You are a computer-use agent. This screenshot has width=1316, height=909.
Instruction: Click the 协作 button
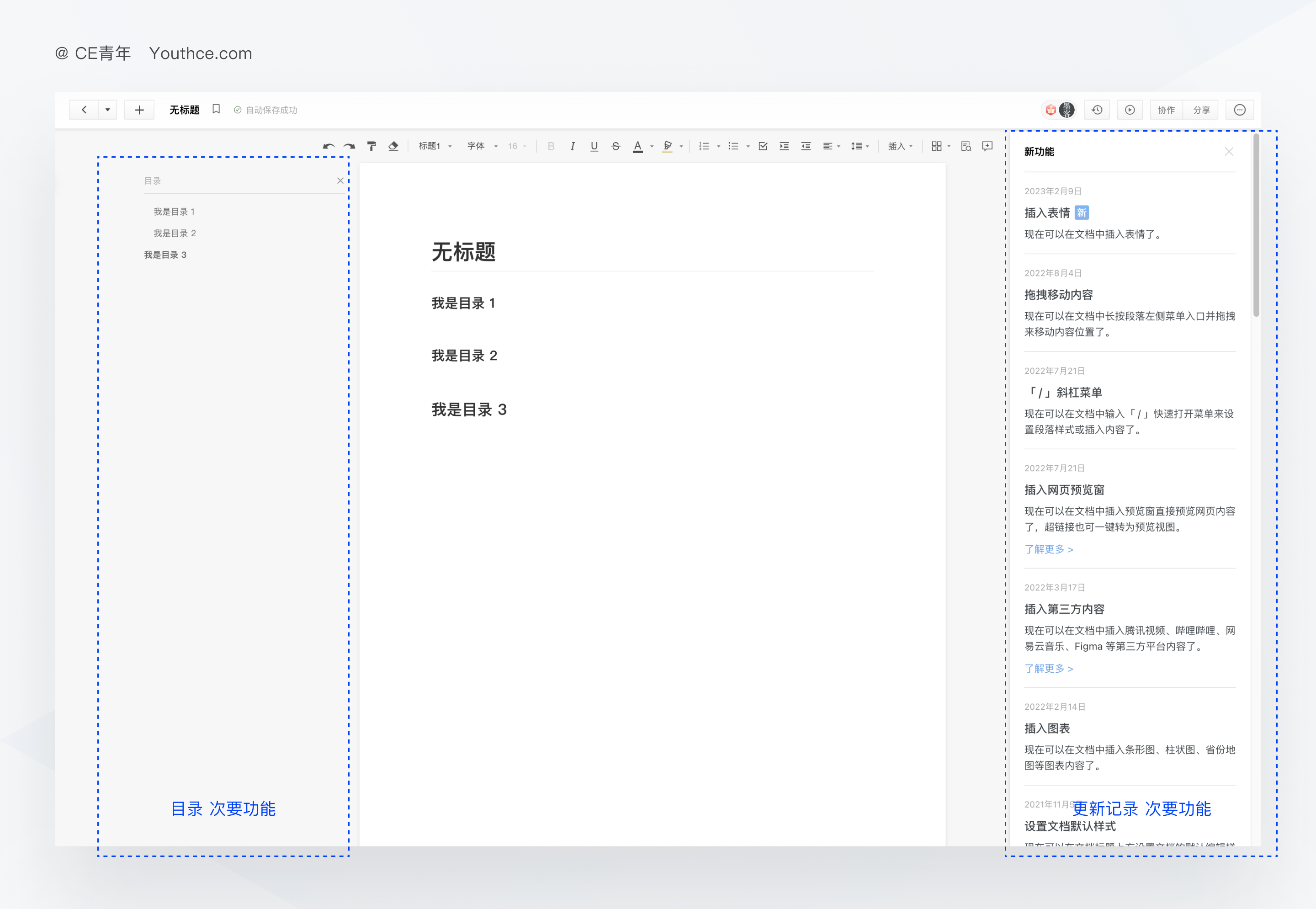coord(1166,110)
